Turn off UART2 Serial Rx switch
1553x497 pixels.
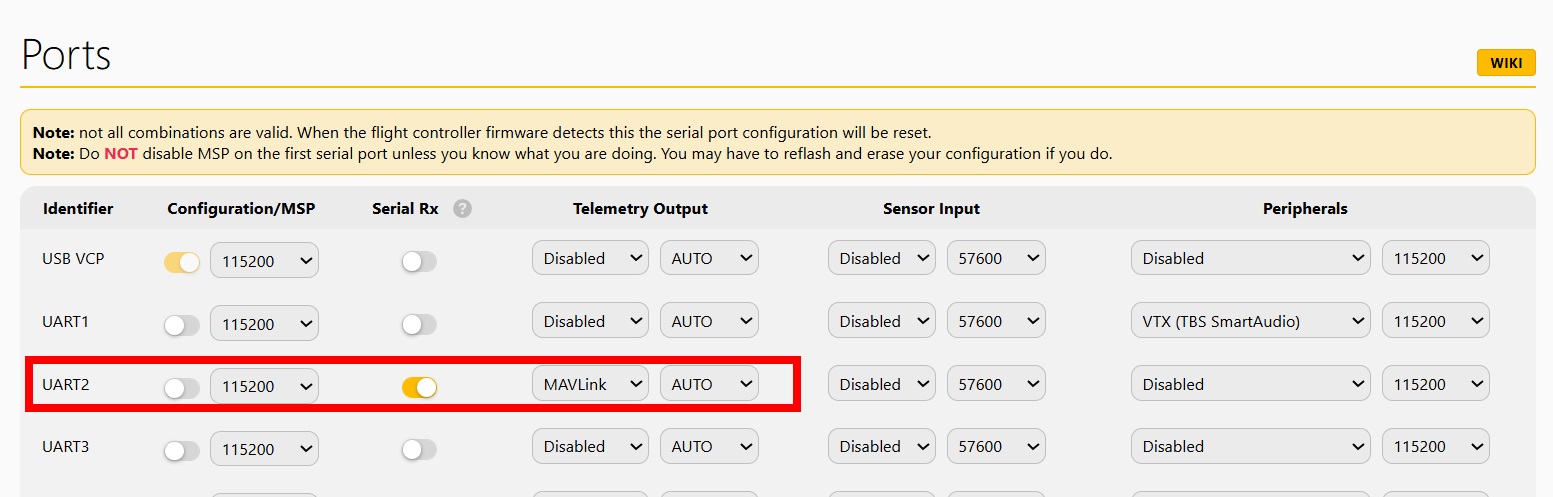419,387
